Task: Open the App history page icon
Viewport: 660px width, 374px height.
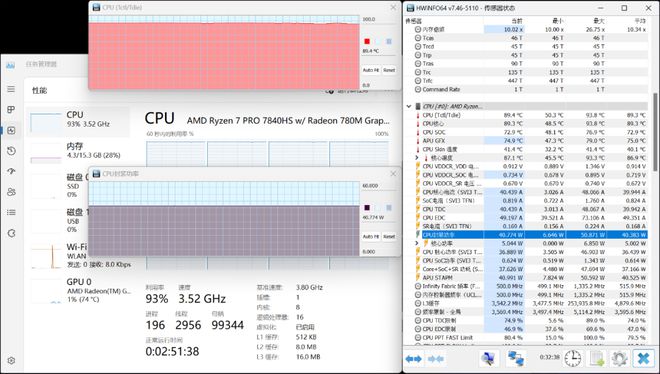Action: (x=11, y=151)
